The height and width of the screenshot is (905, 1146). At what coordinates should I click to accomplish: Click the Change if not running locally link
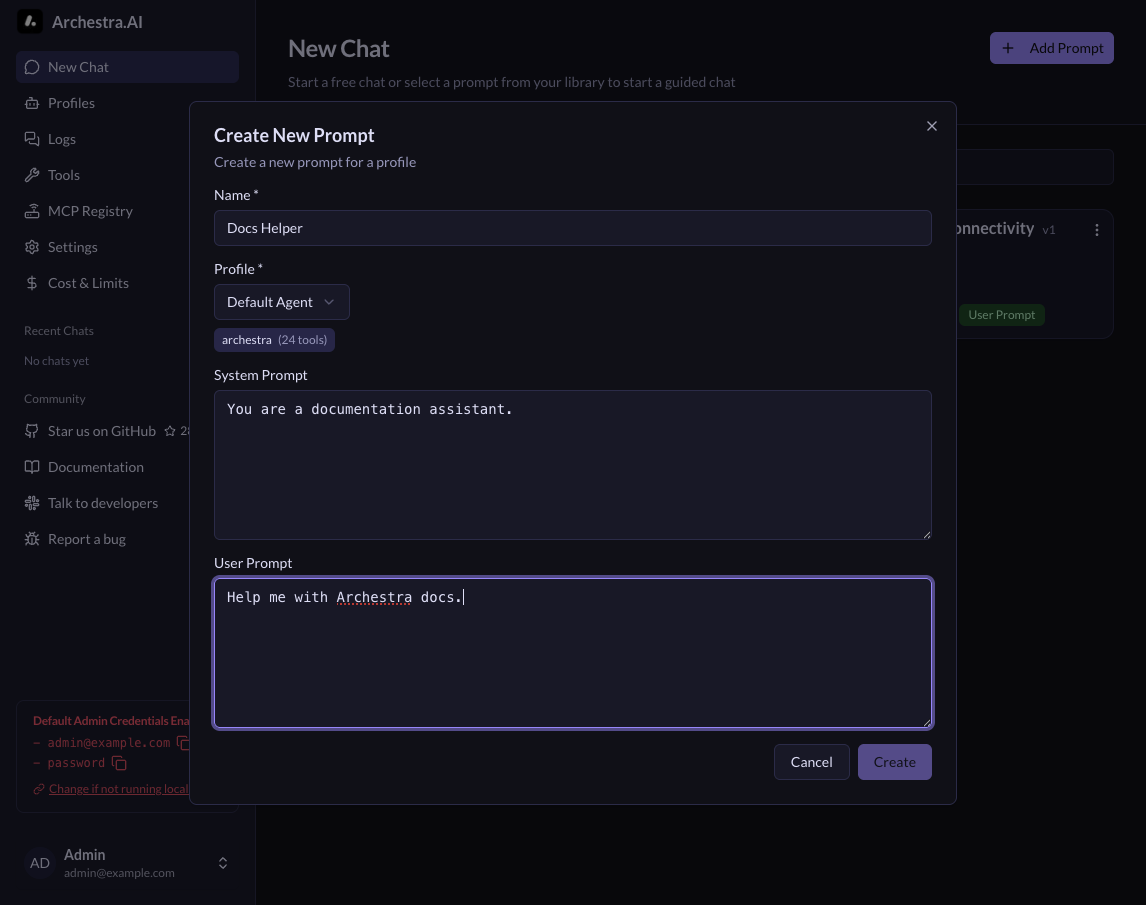[118, 789]
